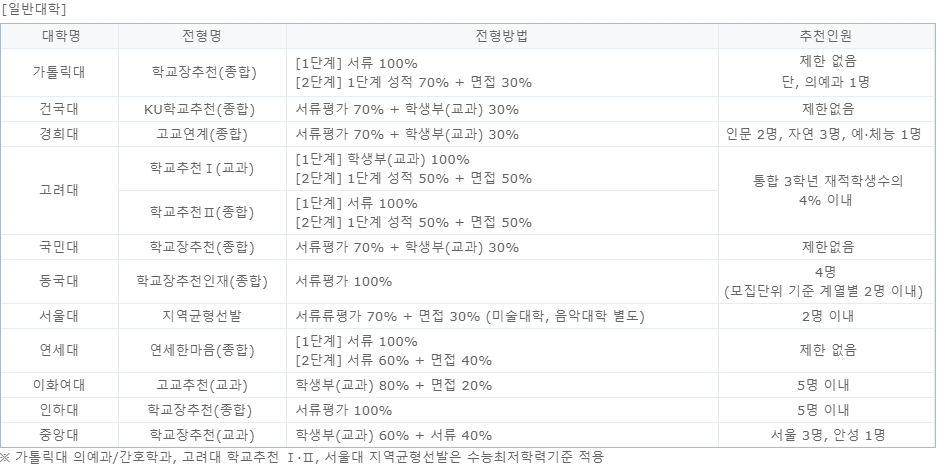The height and width of the screenshot is (471, 937).
Task: Click the 서울 3명, 안성 1명 cell
Action: coord(827,435)
